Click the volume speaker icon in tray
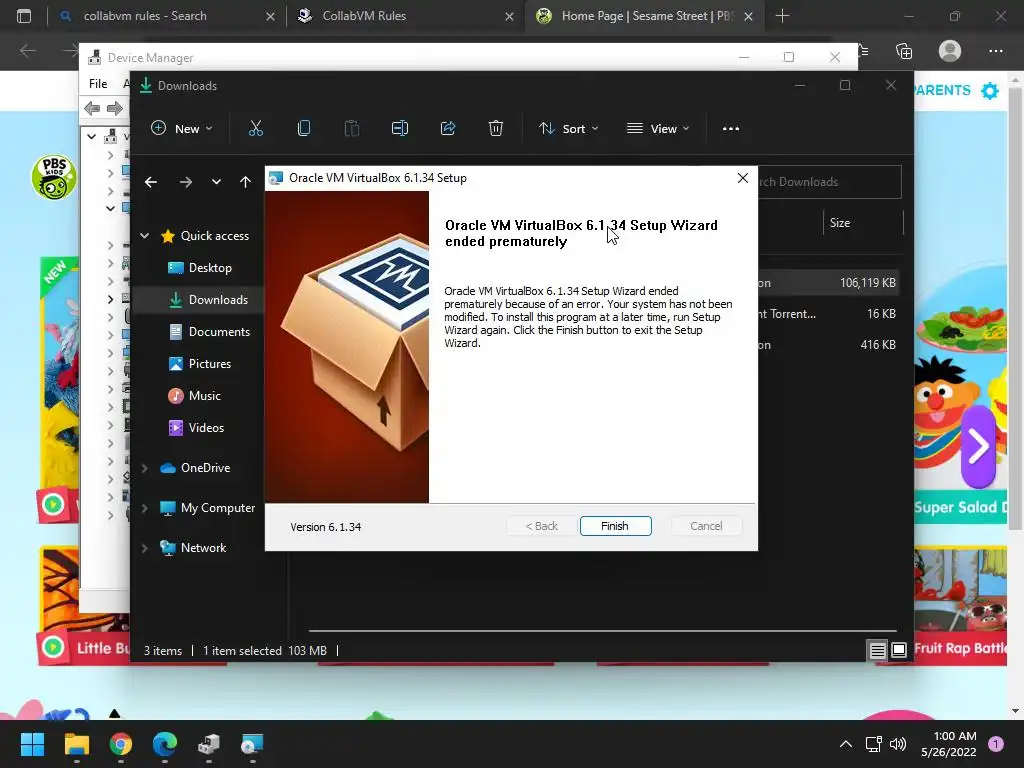Image resolution: width=1024 pixels, height=768 pixels. pyautogui.click(x=898, y=744)
